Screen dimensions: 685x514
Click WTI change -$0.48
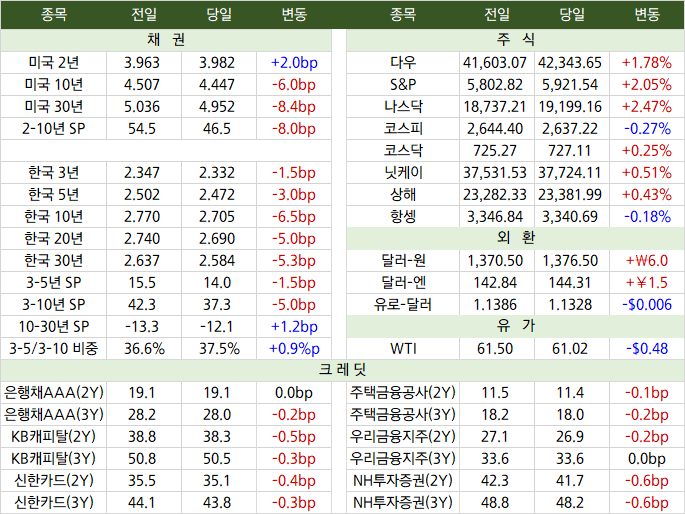pyautogui.click(x=647, y=348)
